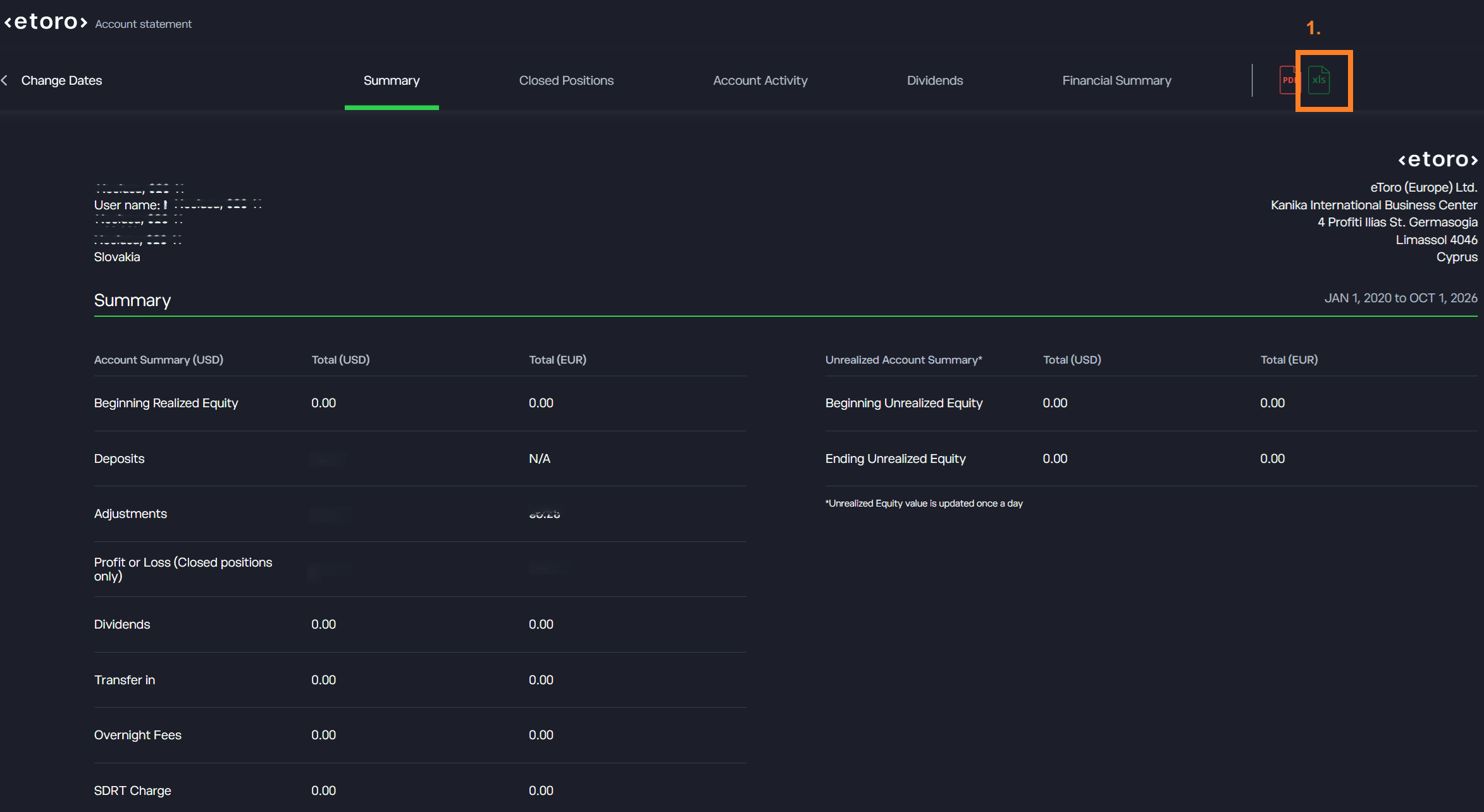Click the Account statement header label
Image resolution: width=1484 pixels, height=812 pixels.
[144, 24]
